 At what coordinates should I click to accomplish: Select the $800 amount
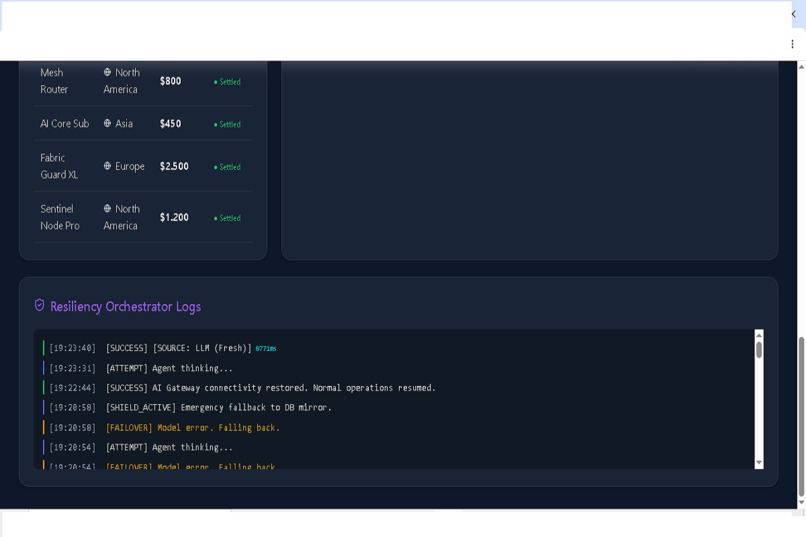pyautogui.click(x=170, y=81)
